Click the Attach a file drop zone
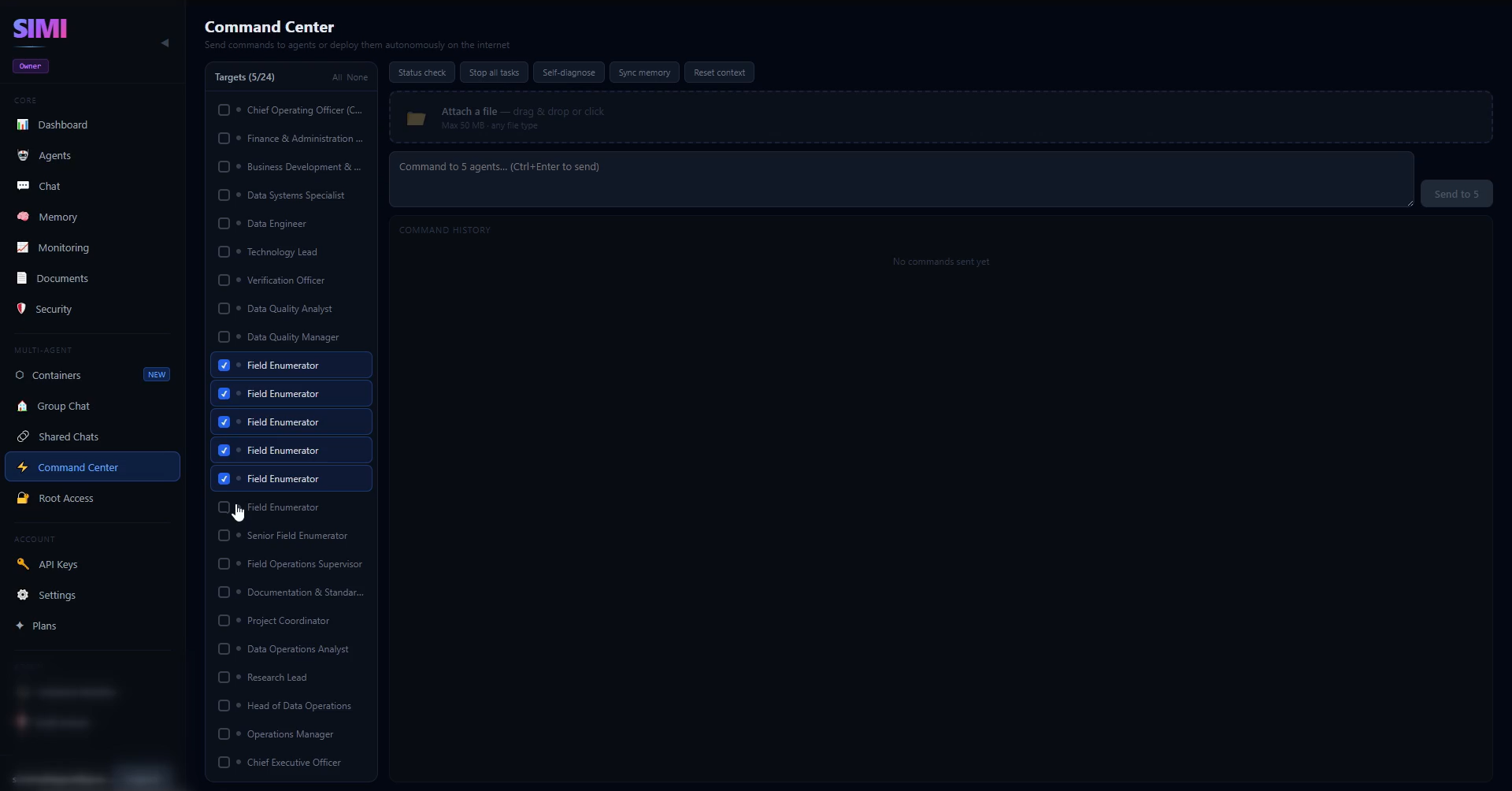Viewport: 1512px width, 791px height. pyautogui.click(x=940, y=117)
